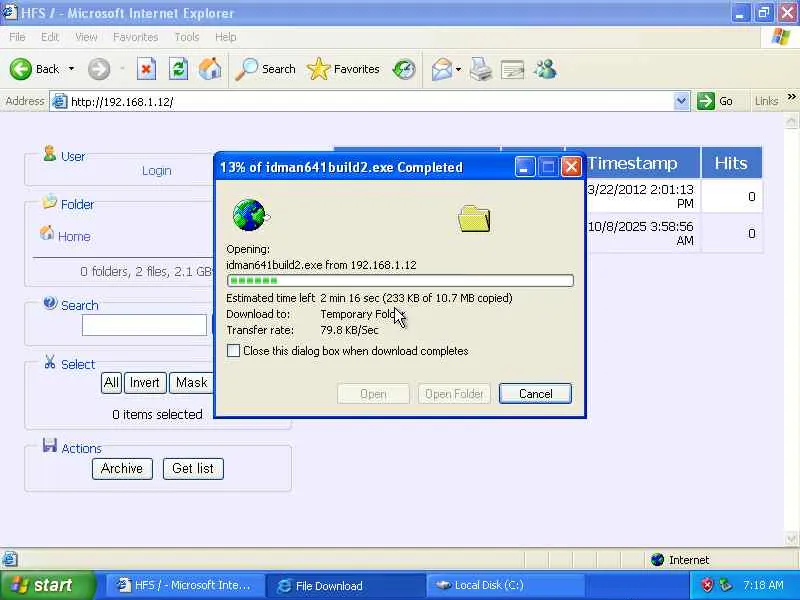Click the folder icon in download dialog
The image size is (800, 600).
[x=474, y=218]
